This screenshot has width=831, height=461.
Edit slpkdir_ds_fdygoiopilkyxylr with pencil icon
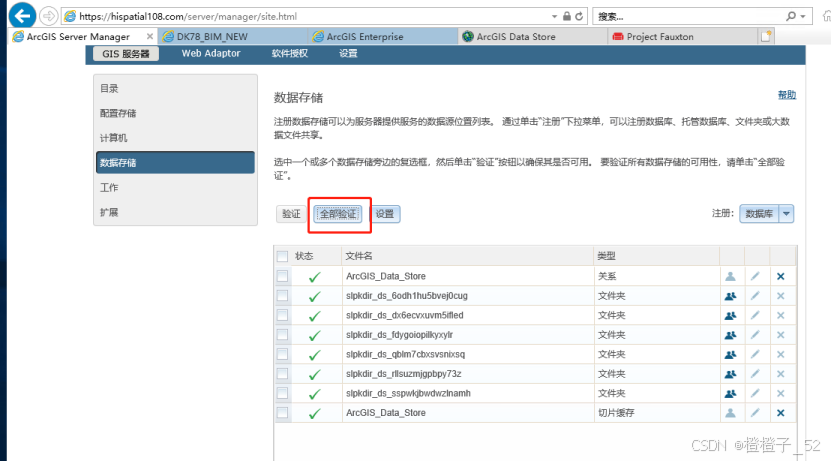pyautogui.click(x=755, y=335)
